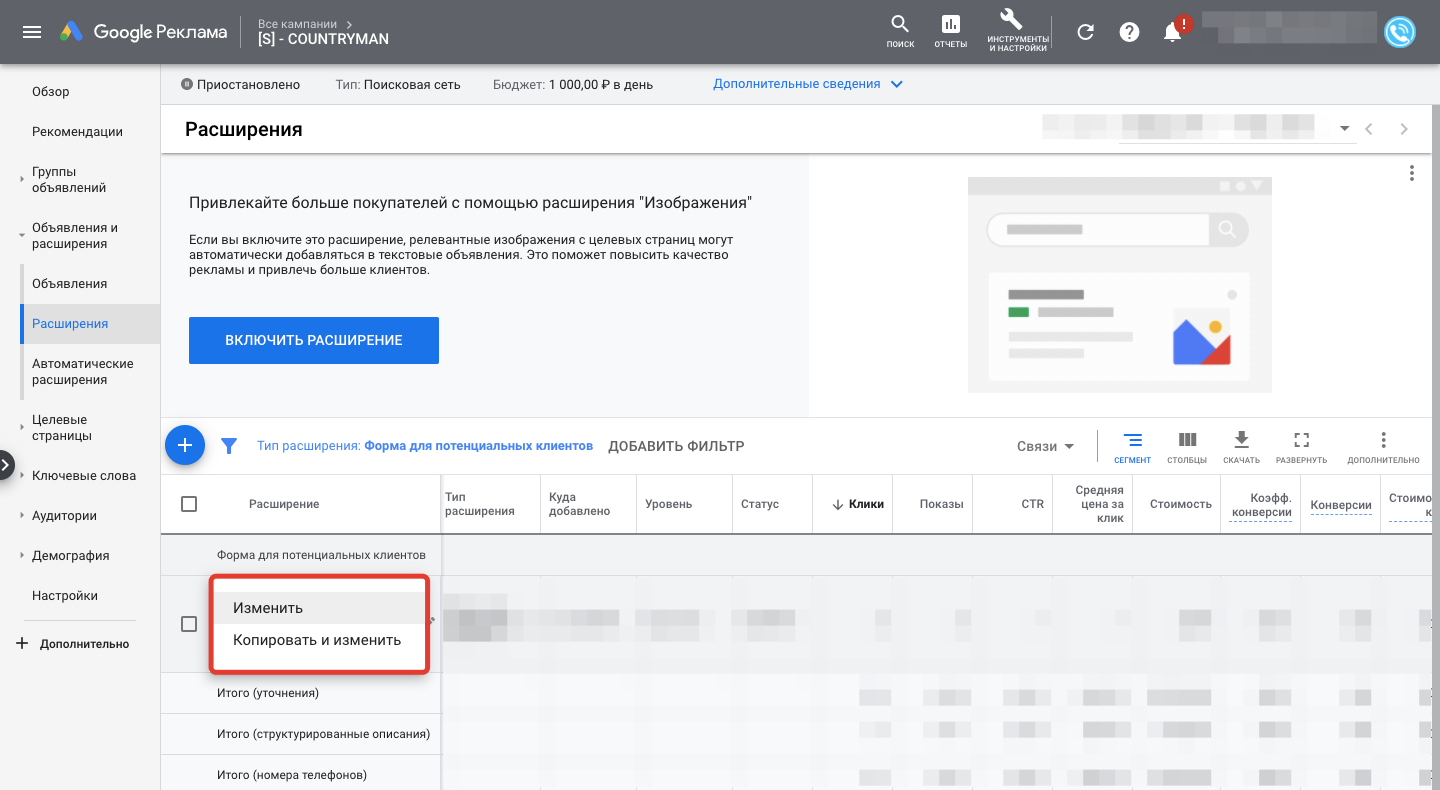The height and width of the screenshot is (790, 1440).
Task: Choose Копировать и изменить menu entry
Action: 320,640
